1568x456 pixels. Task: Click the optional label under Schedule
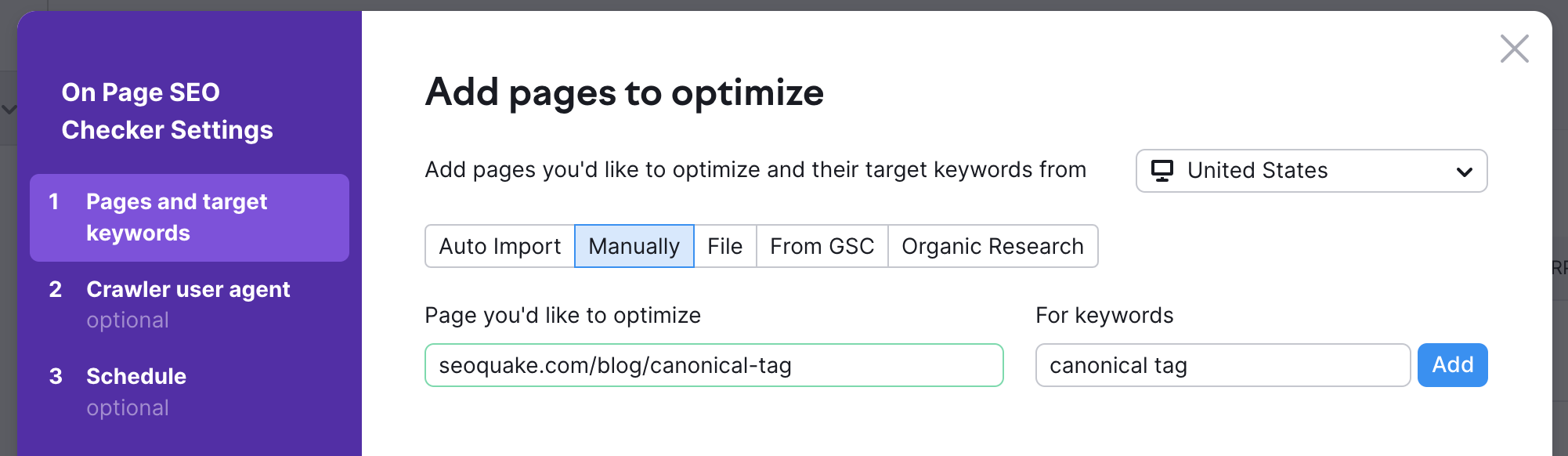128,407
